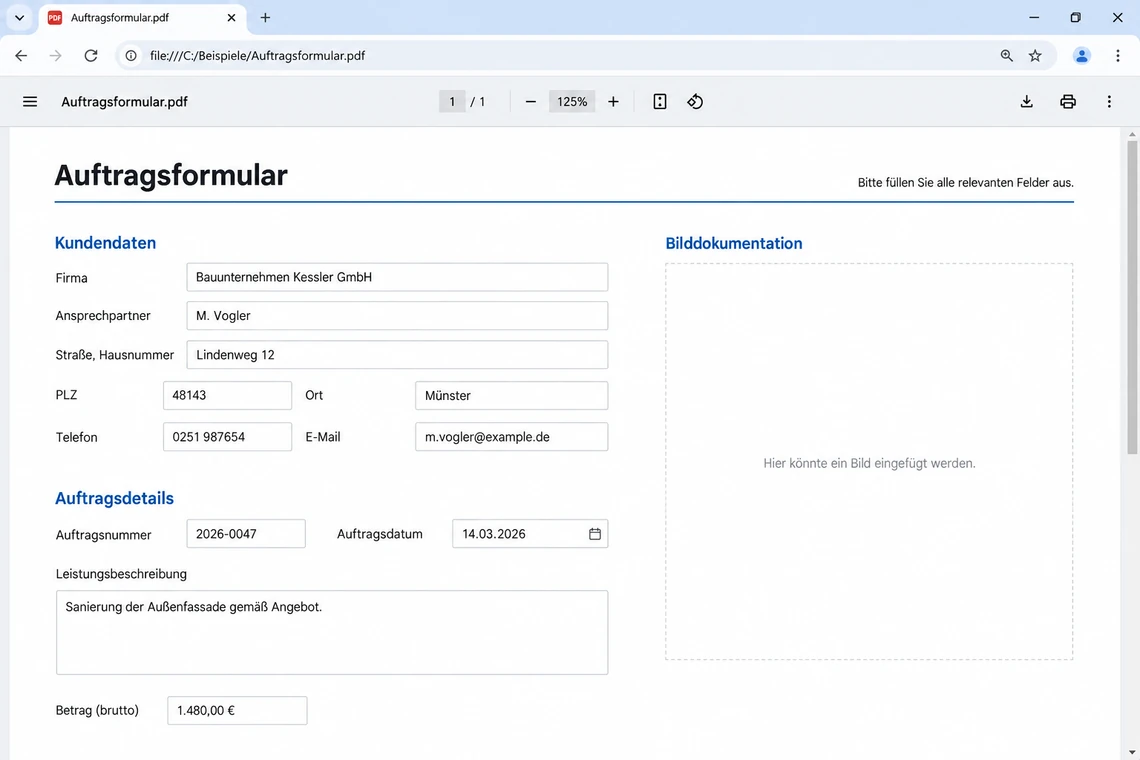
Task: Click the Betrag (brutto) label
Action: point(97,711)
